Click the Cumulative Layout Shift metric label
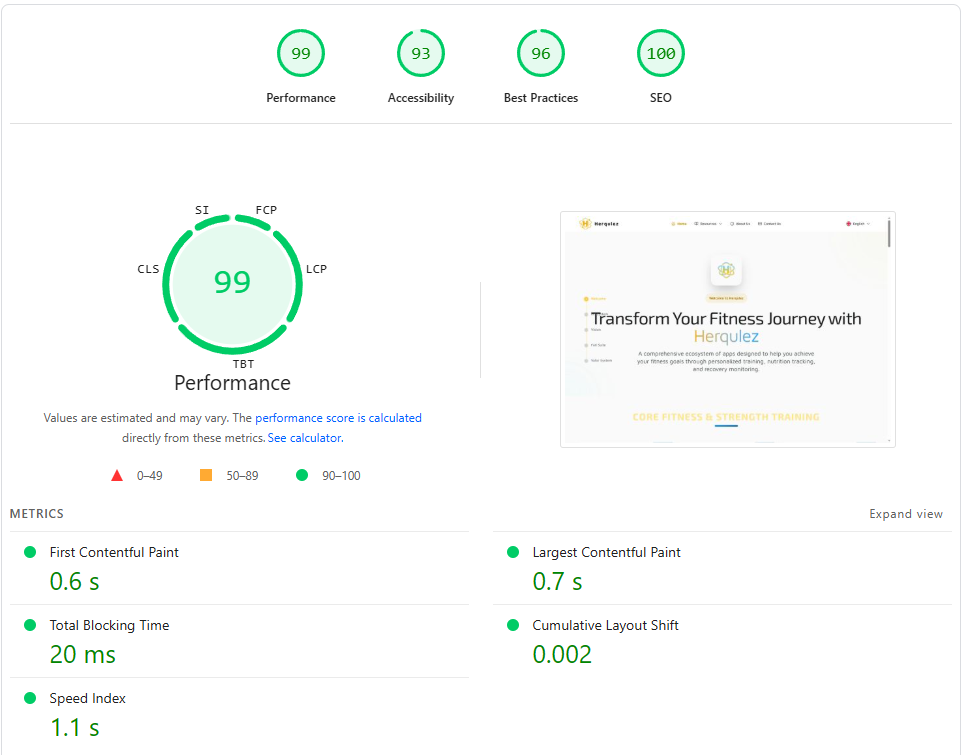 (605, 625)
